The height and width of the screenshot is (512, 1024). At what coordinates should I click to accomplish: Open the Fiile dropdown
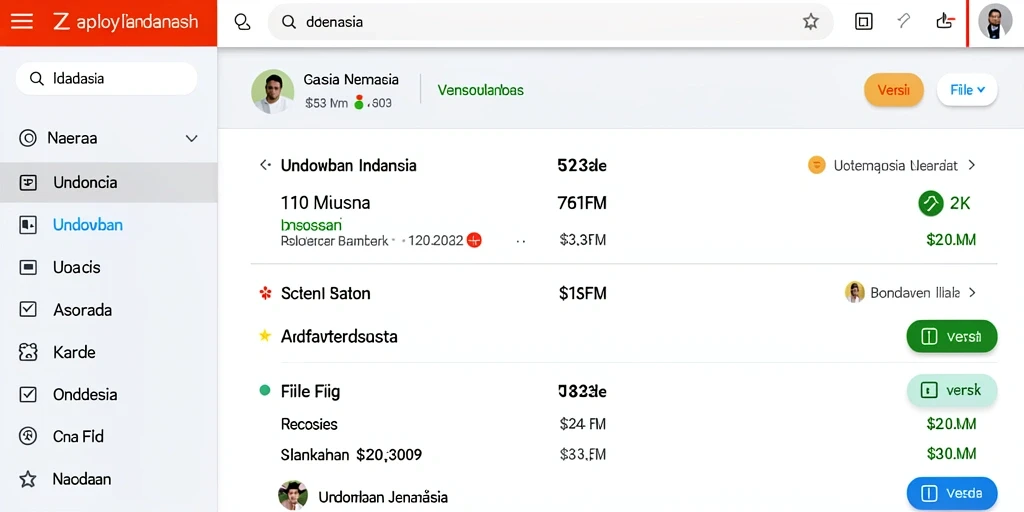point(967,90)
